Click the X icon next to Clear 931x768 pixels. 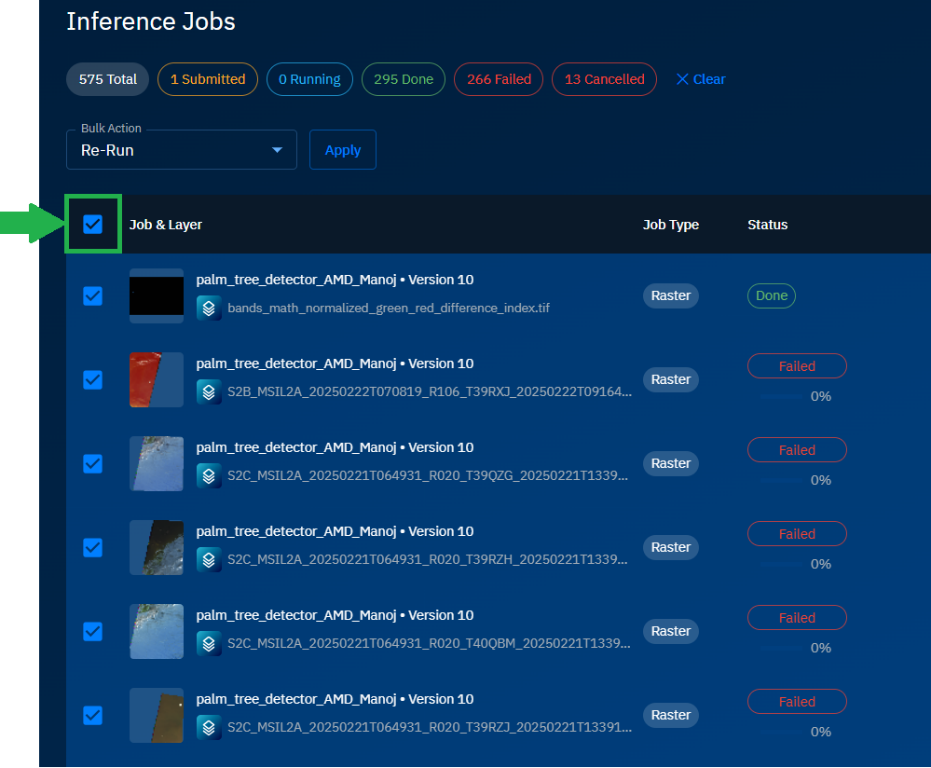682,79
